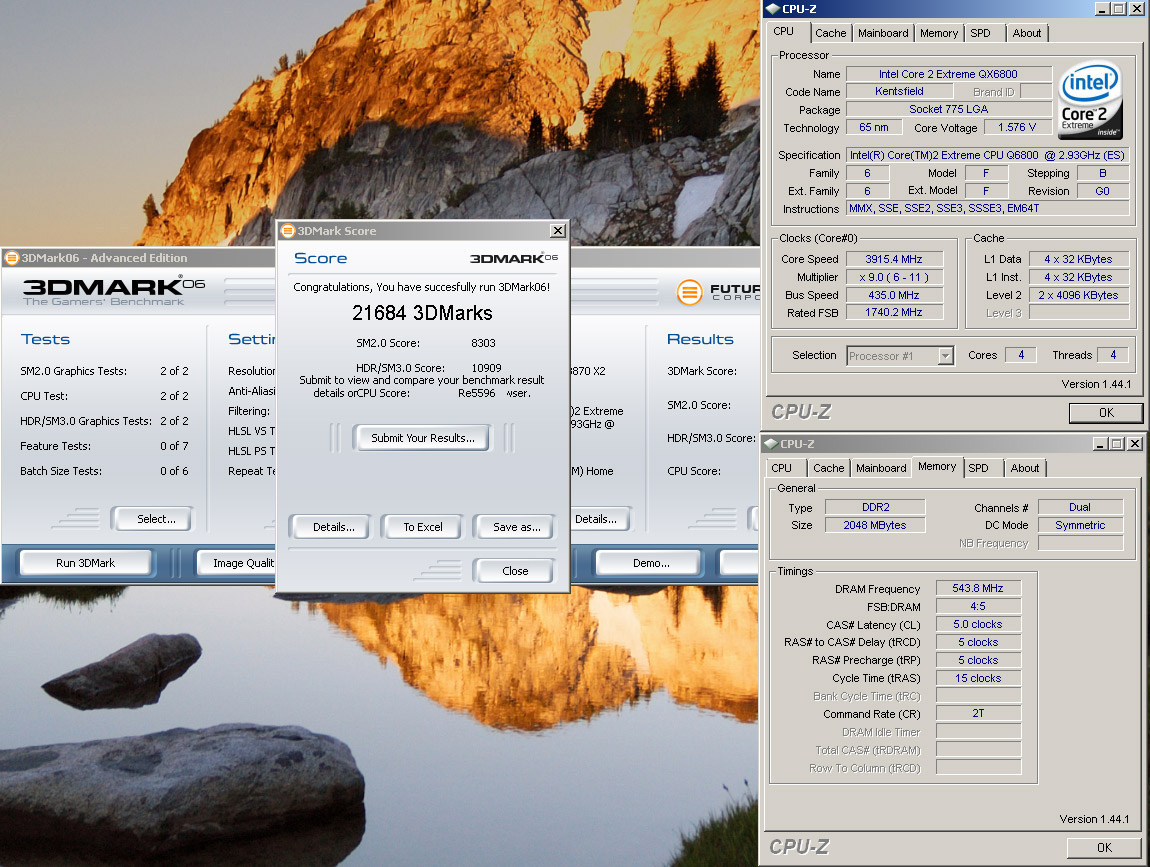Click Technology value 65 nm
This screenshot has height=867, width=1150.
(874, 128)
